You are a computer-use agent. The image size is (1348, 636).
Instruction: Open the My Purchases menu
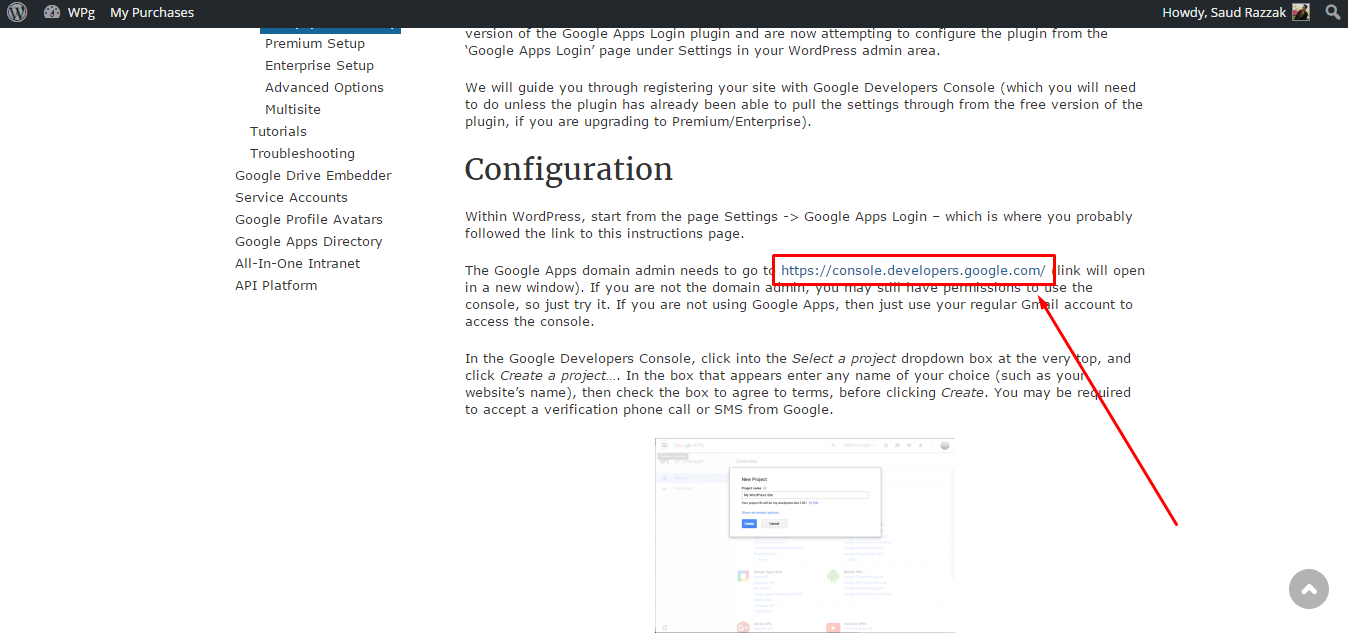[152, 13]
